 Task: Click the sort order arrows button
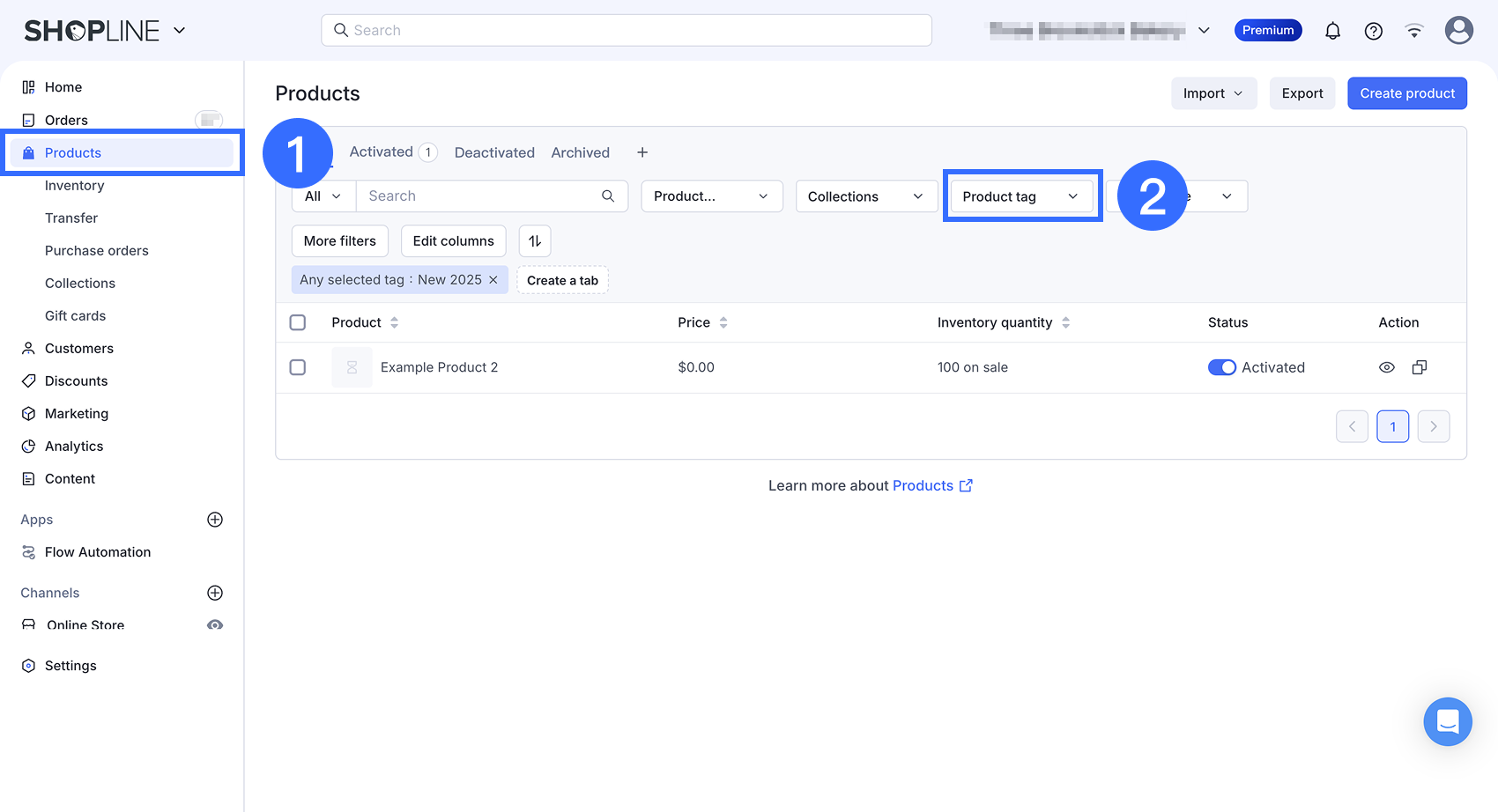(535, 241)
